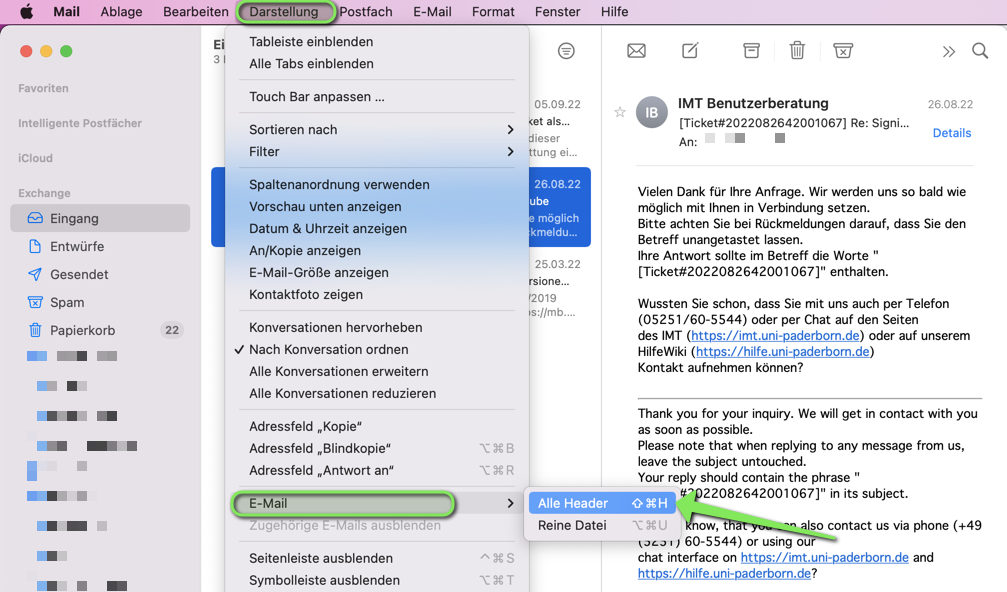Toggle Vorschau unten anzeigen

377,207
